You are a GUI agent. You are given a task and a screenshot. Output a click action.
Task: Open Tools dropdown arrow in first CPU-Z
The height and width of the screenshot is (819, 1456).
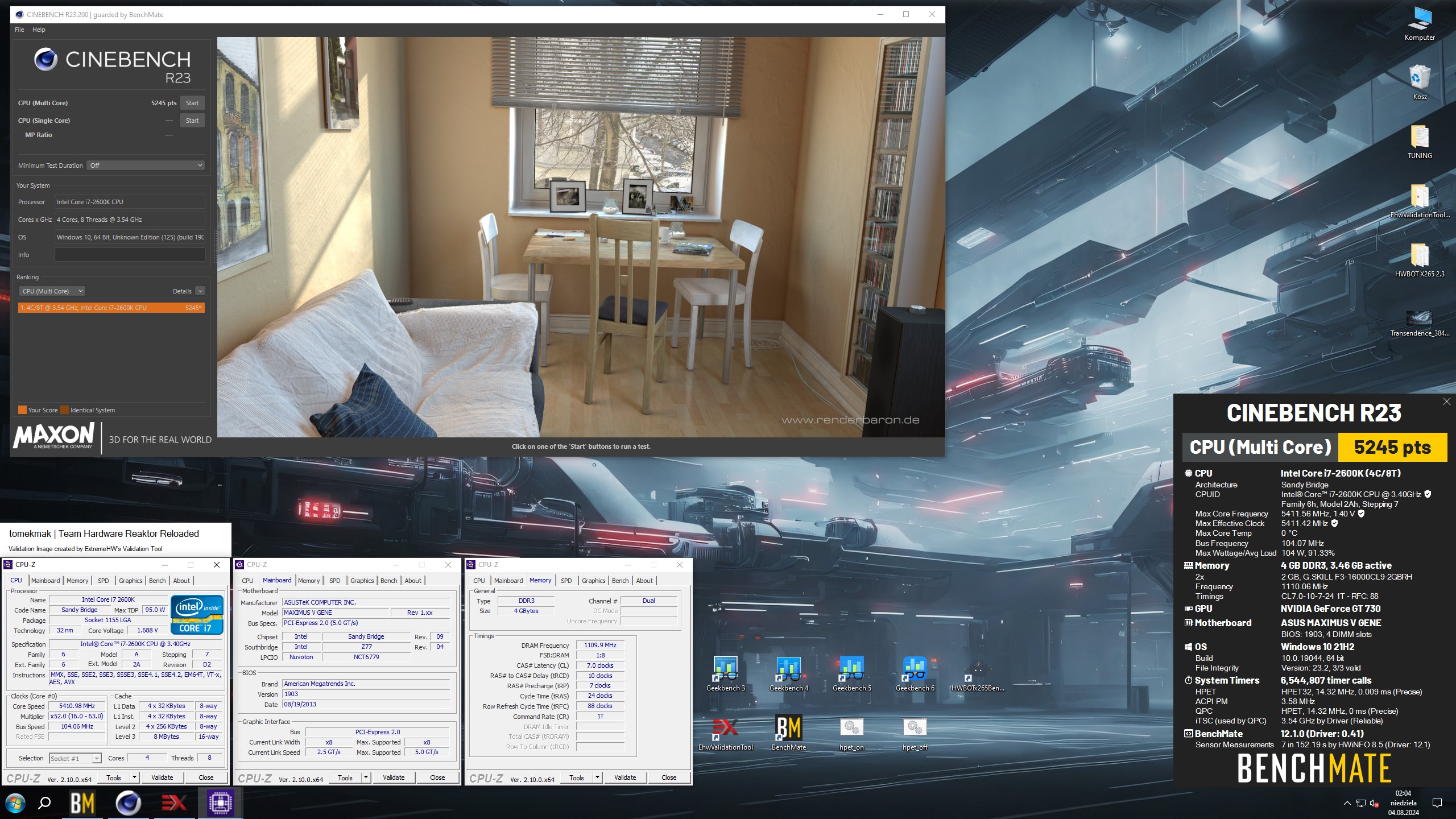click(134, 777)
